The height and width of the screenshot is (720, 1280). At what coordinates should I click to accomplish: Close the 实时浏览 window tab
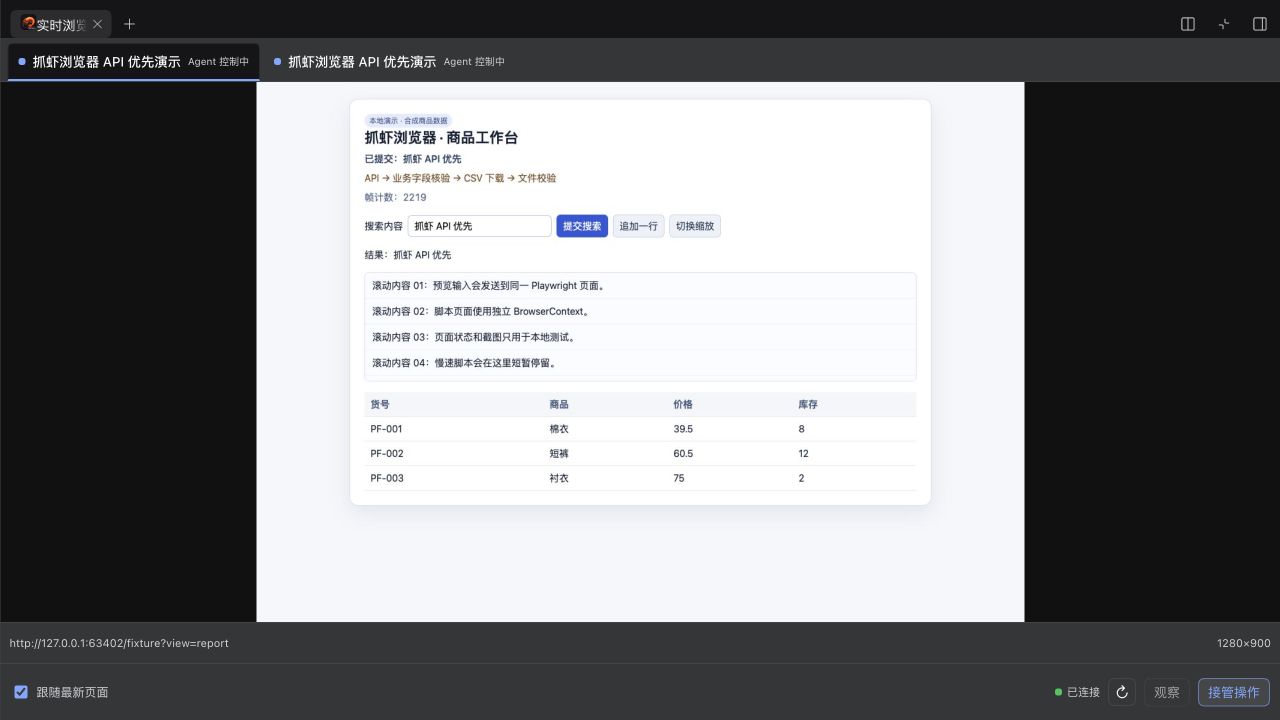click(x=97, y=24)
